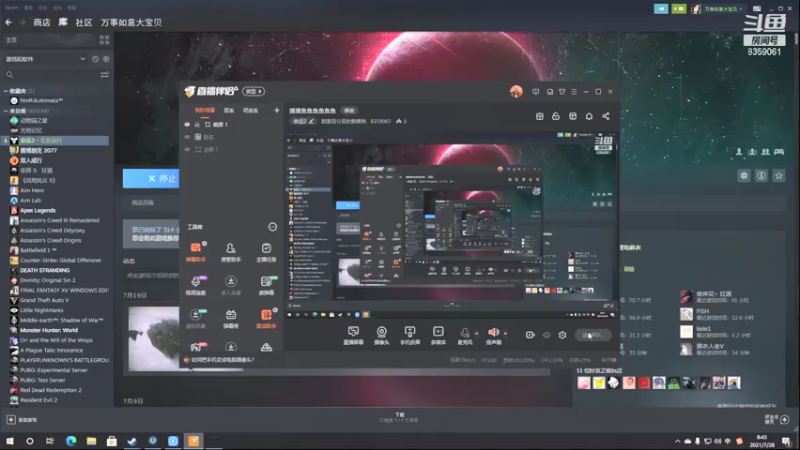
Task: Expand the microphone options arrow
Action: click(x=477, y=334)
